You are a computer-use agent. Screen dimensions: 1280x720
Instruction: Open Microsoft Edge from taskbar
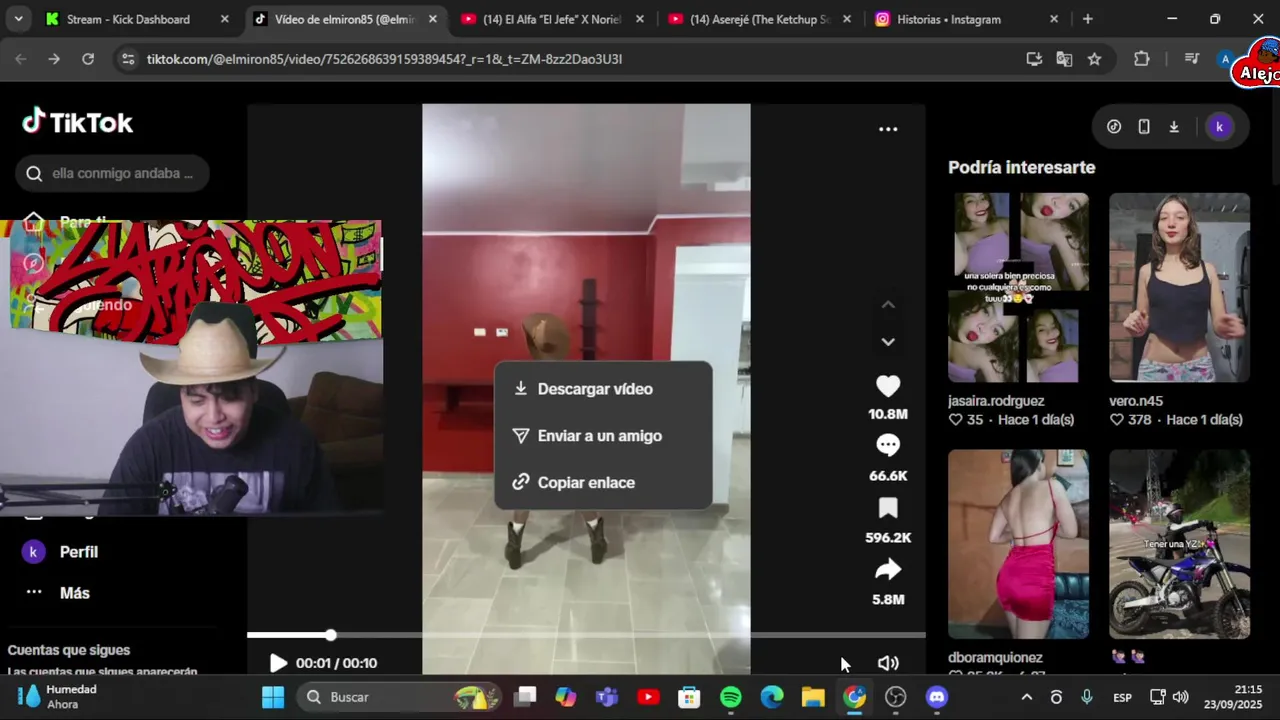click(772, 697)
